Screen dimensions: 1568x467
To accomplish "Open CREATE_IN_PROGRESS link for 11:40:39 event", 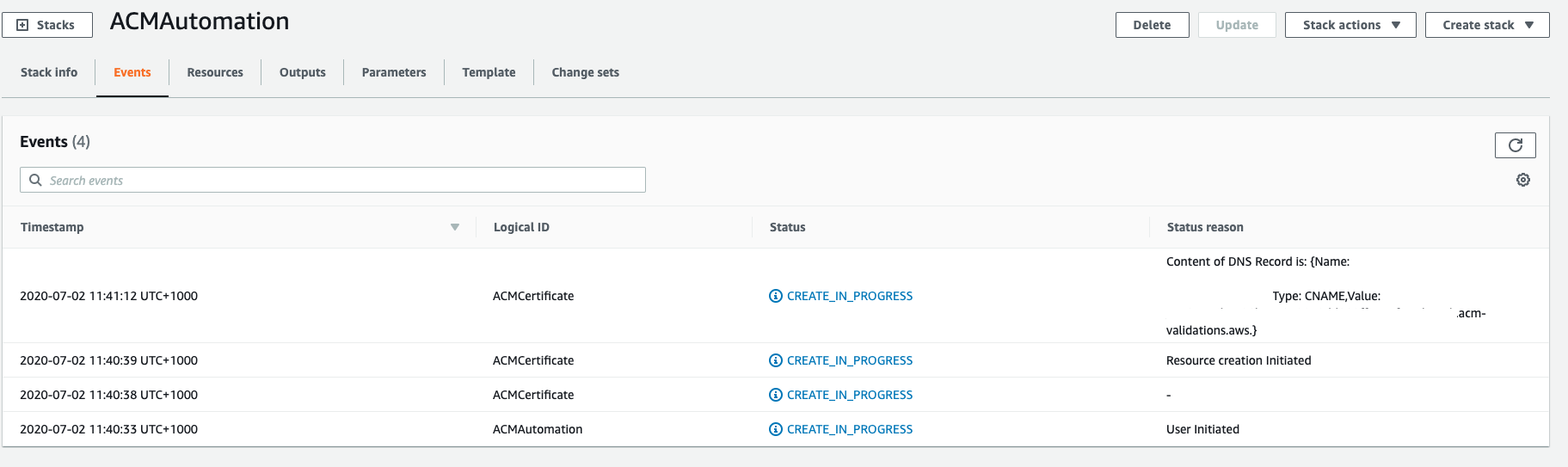I will (x=849, y=360).
